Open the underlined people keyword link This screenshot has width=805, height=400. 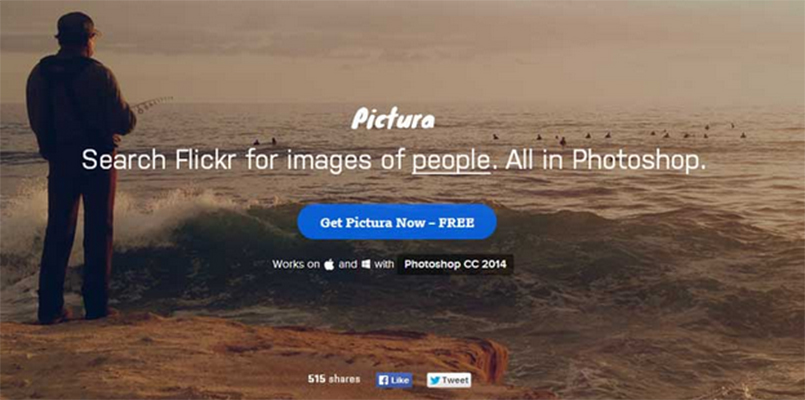click(x=451, y=161)
